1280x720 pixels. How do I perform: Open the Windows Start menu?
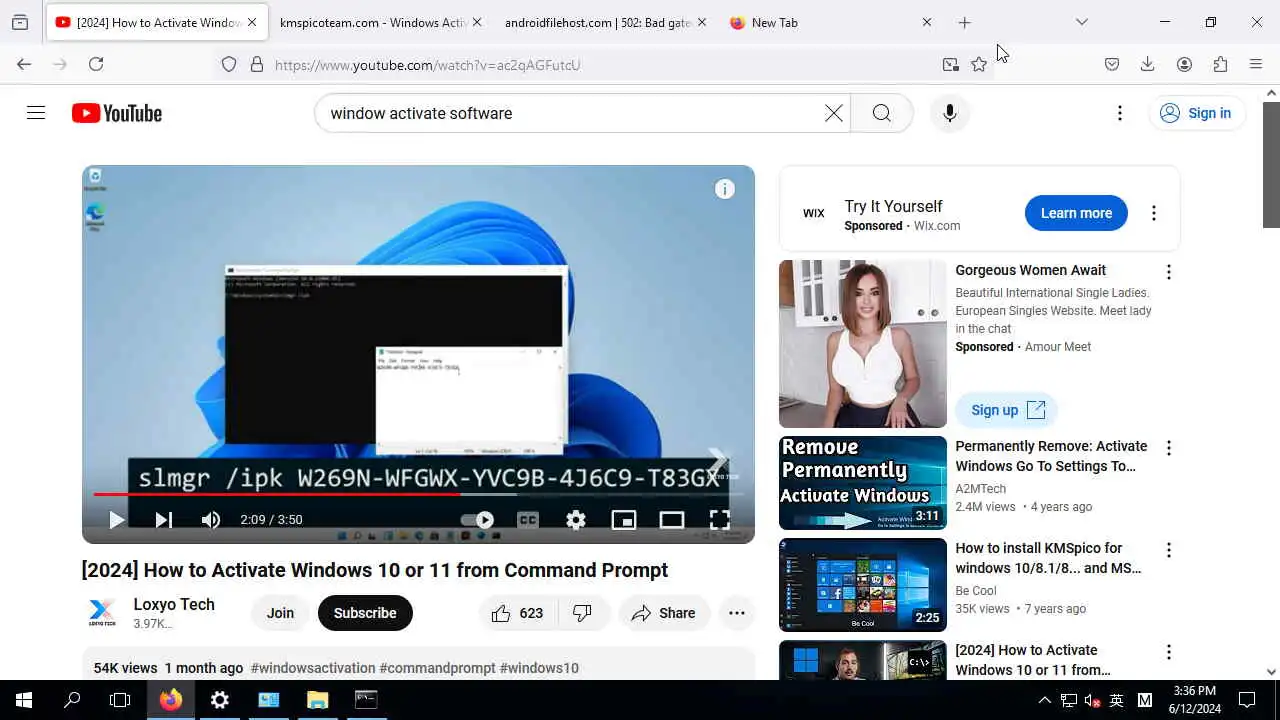coord(24,700)
